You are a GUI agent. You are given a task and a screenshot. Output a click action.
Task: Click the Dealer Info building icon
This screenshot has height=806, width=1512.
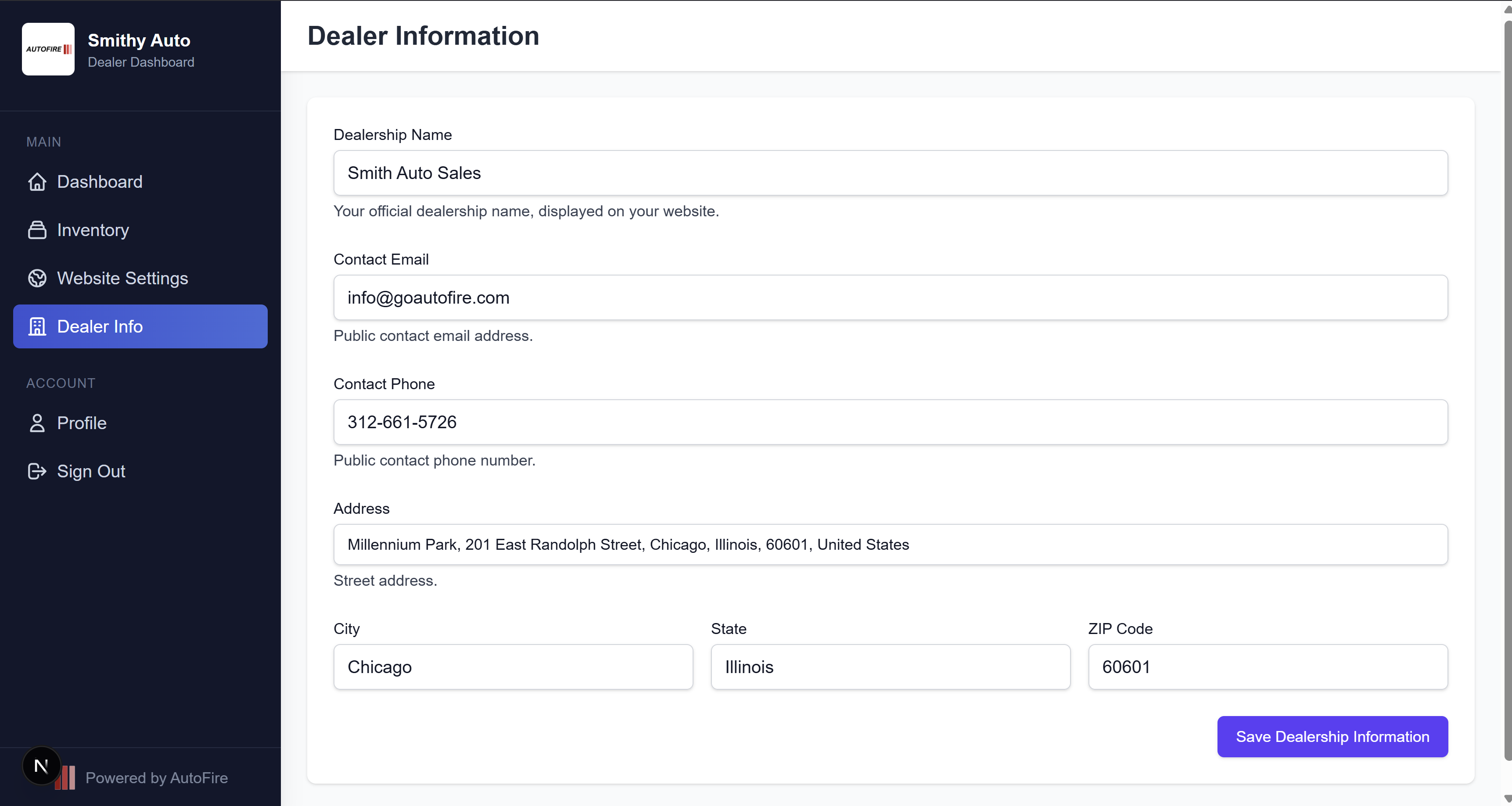[37, 327]
